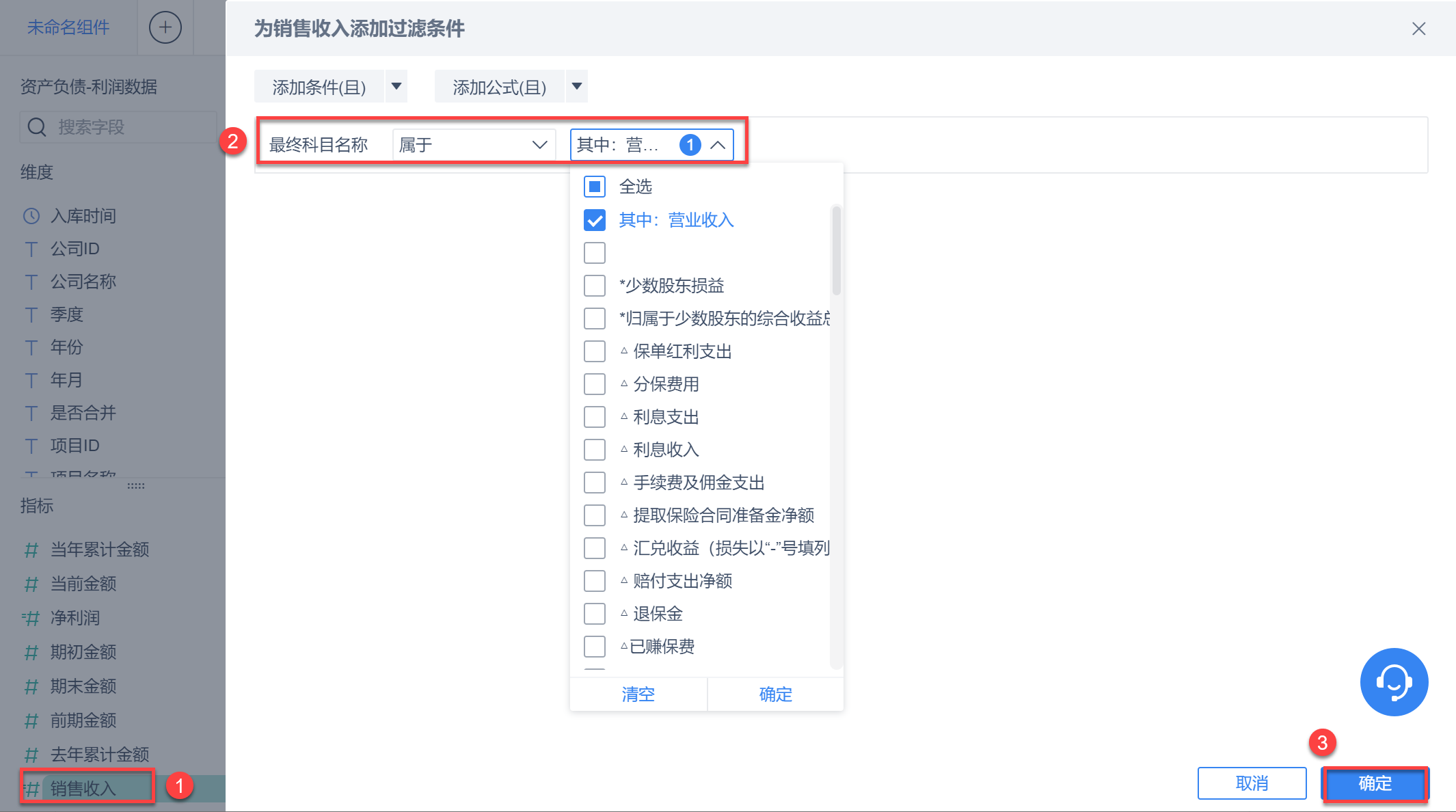Viewport: 1456px width, 812px height.
Task: Click 清空 to clear selections
Action: click(638, 694)
